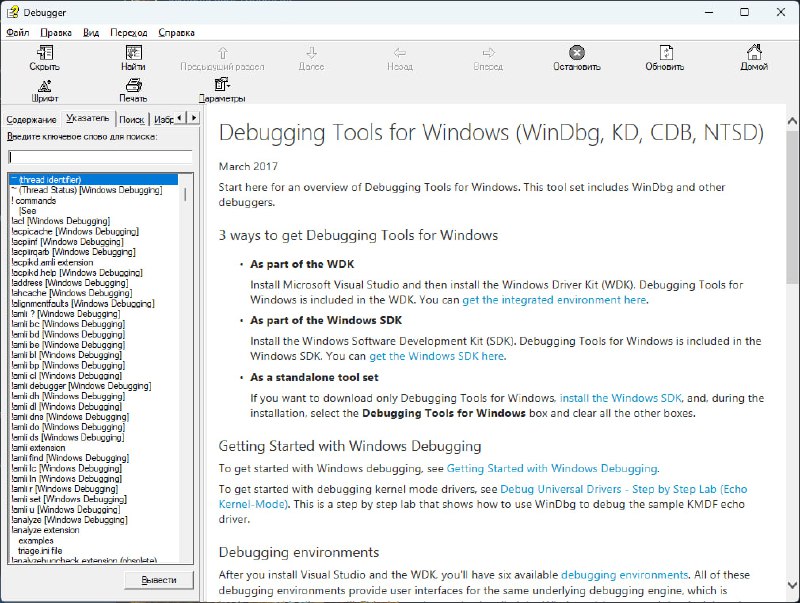The image size is (800, 603).
Task: Follow the 'debugging environments' link
Action: [x=624, y=575]
